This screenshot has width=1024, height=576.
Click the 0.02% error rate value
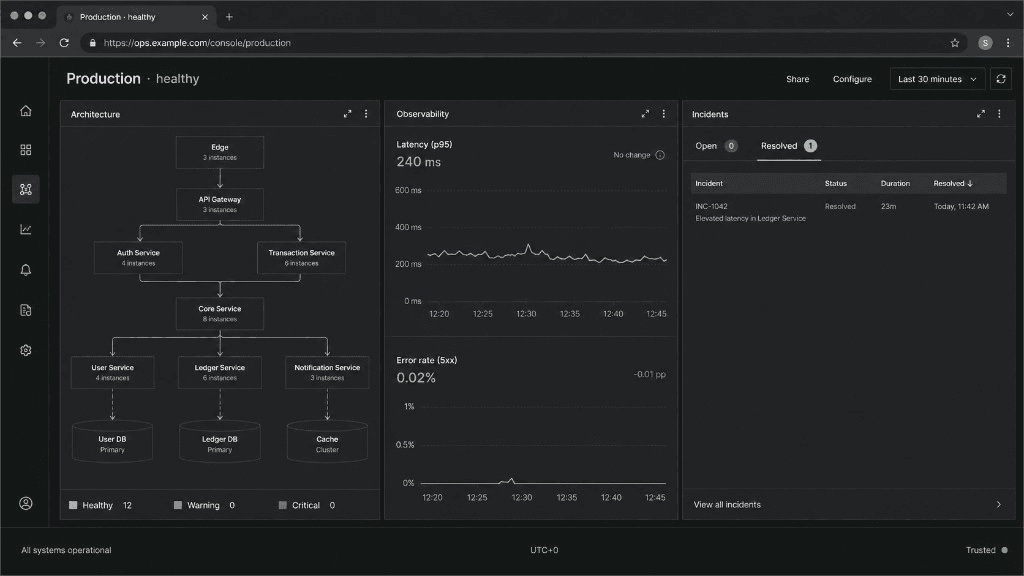416,377
